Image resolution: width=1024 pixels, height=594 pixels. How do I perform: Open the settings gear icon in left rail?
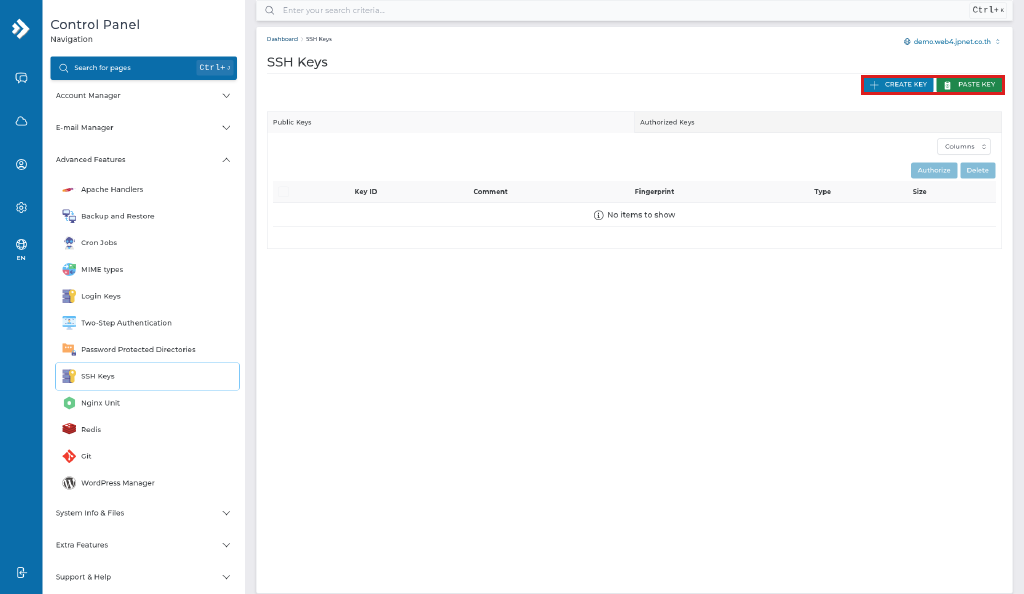21,208
